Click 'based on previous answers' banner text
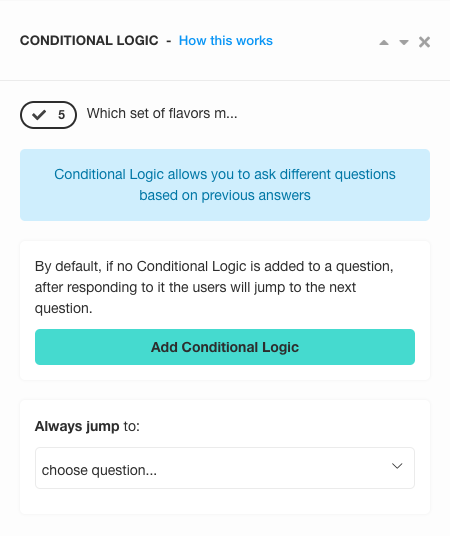The image size is (450, 536). (x=225, y=196)
